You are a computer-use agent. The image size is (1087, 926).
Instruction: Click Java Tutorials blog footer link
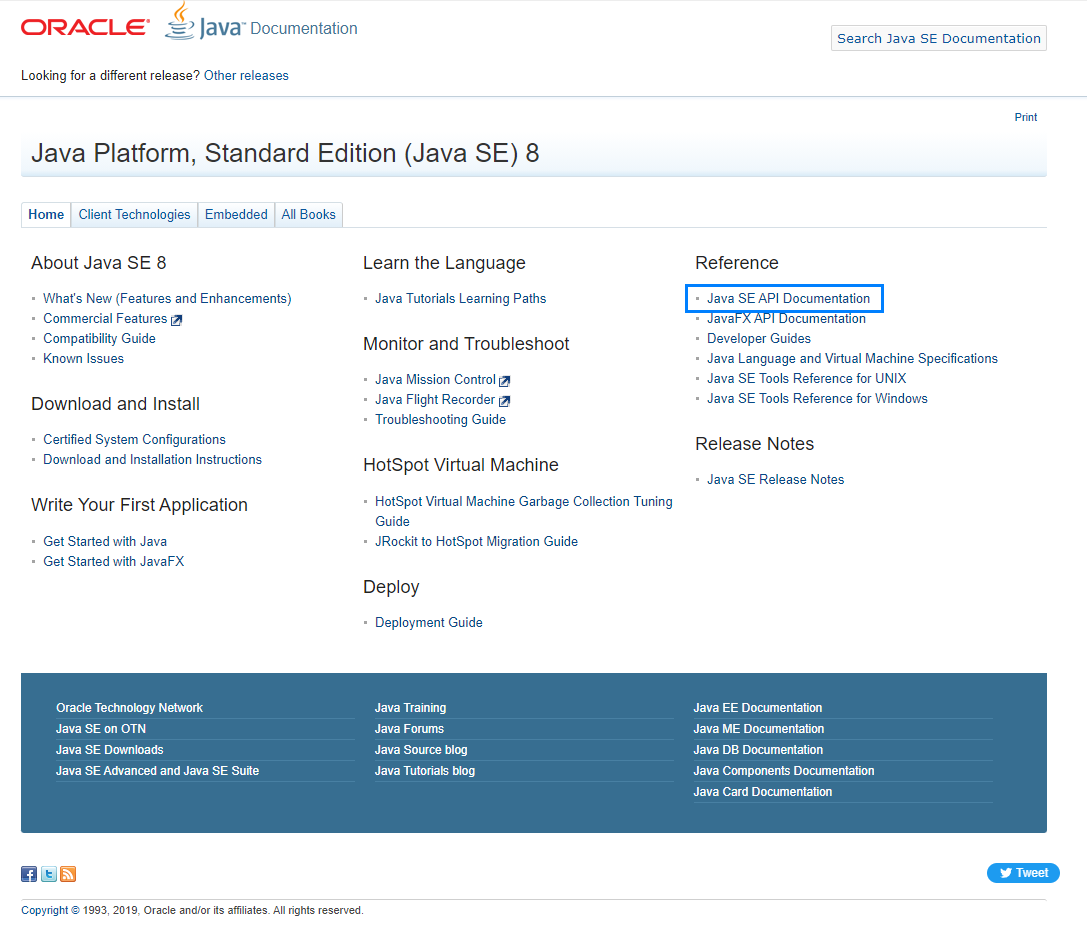point(425,771)
